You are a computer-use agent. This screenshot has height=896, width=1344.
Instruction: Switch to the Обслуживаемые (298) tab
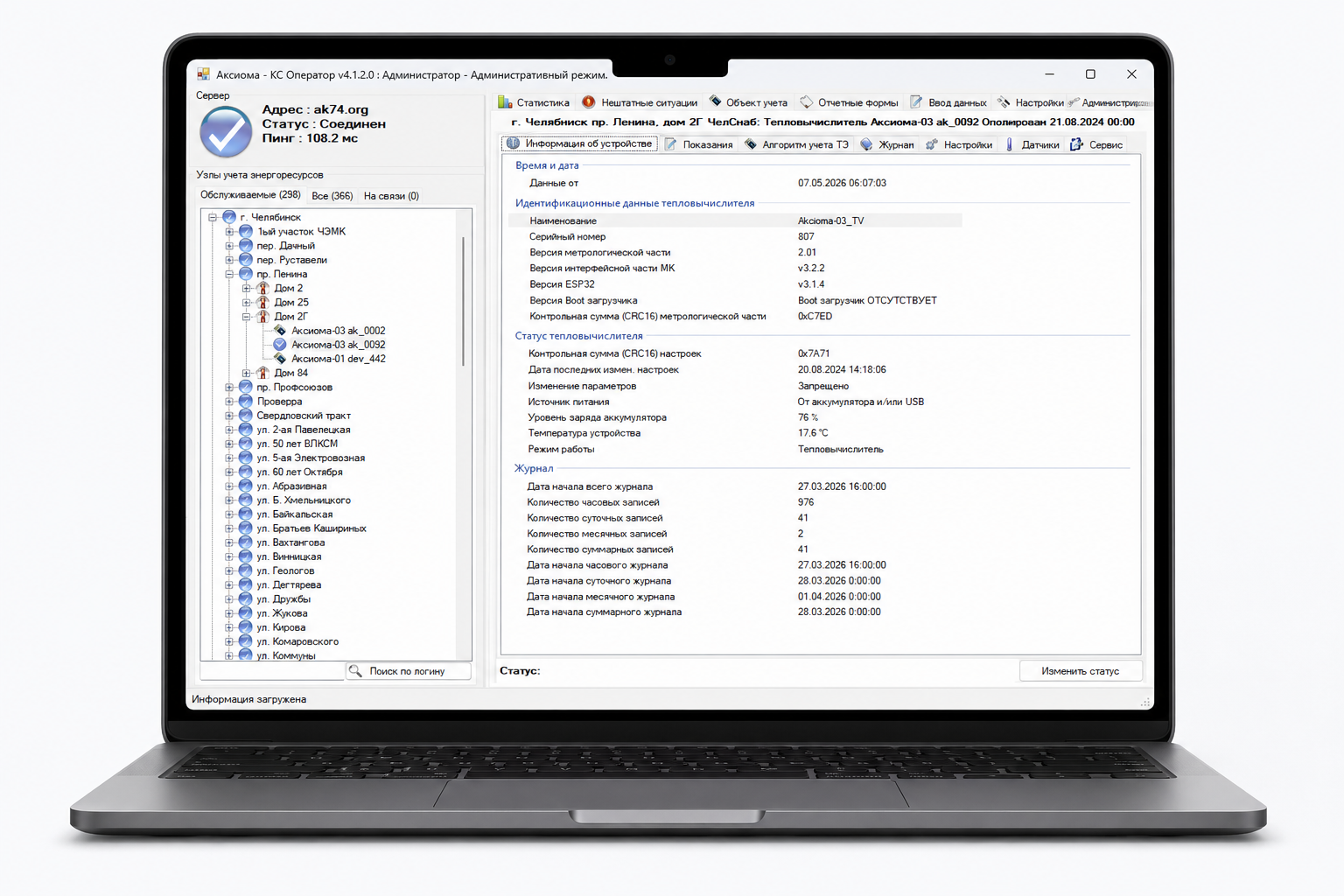coord(250,195)
